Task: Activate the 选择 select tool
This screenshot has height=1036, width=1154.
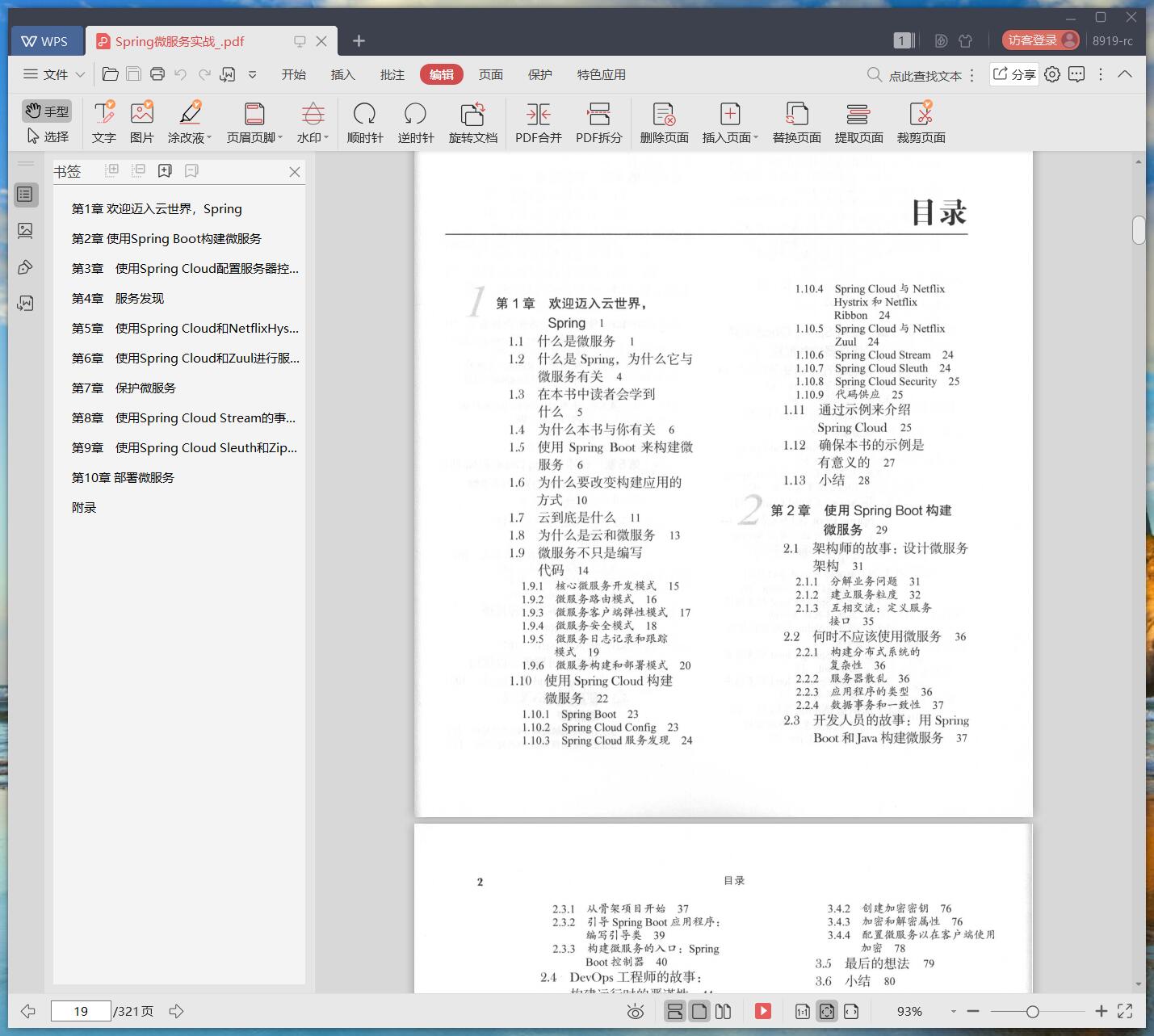Action: pyautogui.click(x=48, y=136)
